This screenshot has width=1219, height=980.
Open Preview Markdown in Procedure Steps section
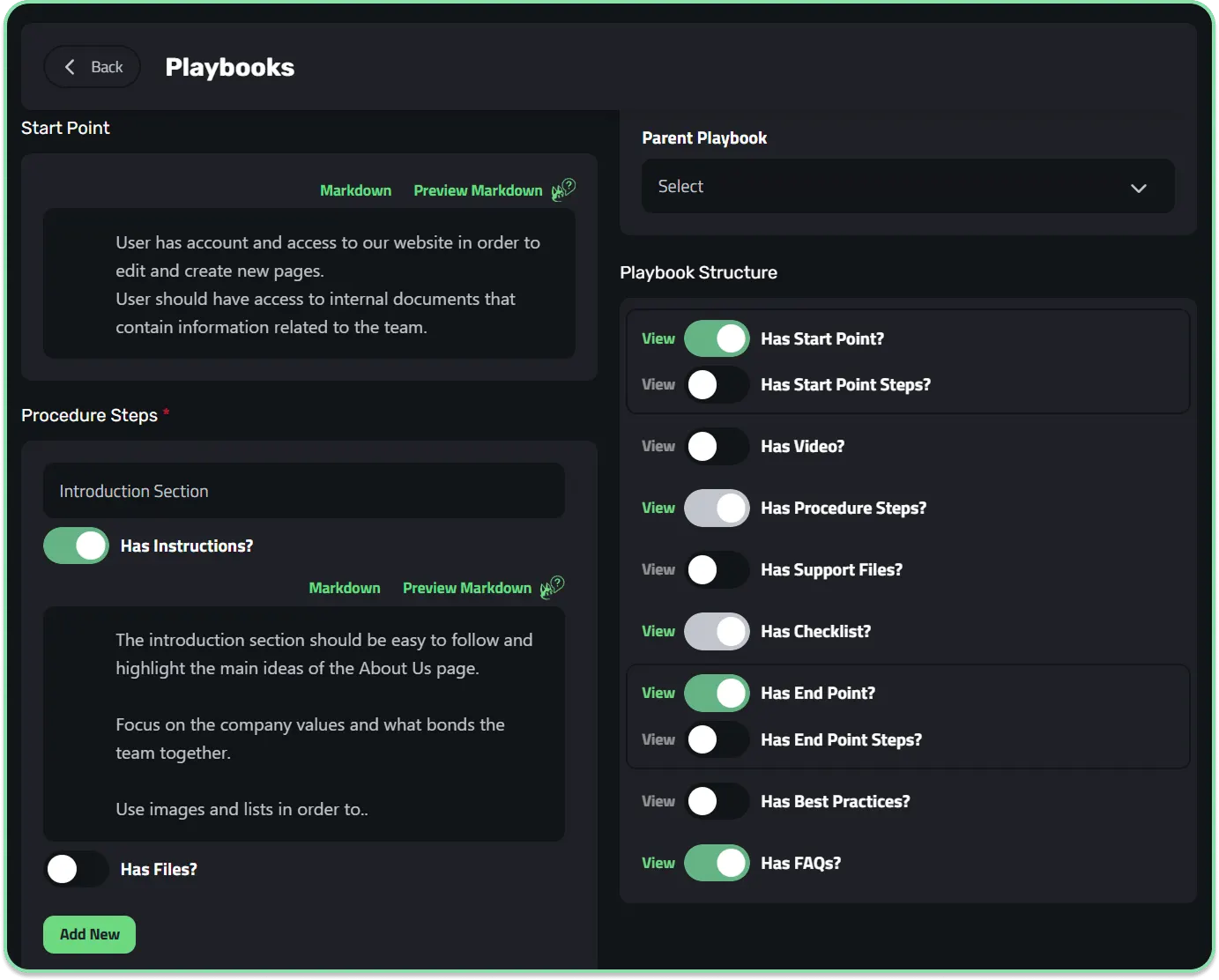click(x=467, y=588)
